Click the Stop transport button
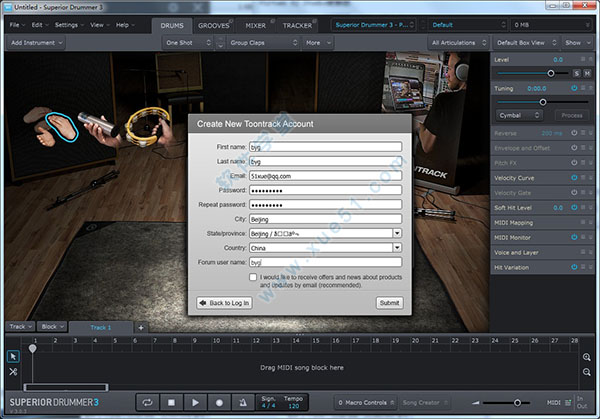This screenshot has height=419, width=600. (171, 403)
